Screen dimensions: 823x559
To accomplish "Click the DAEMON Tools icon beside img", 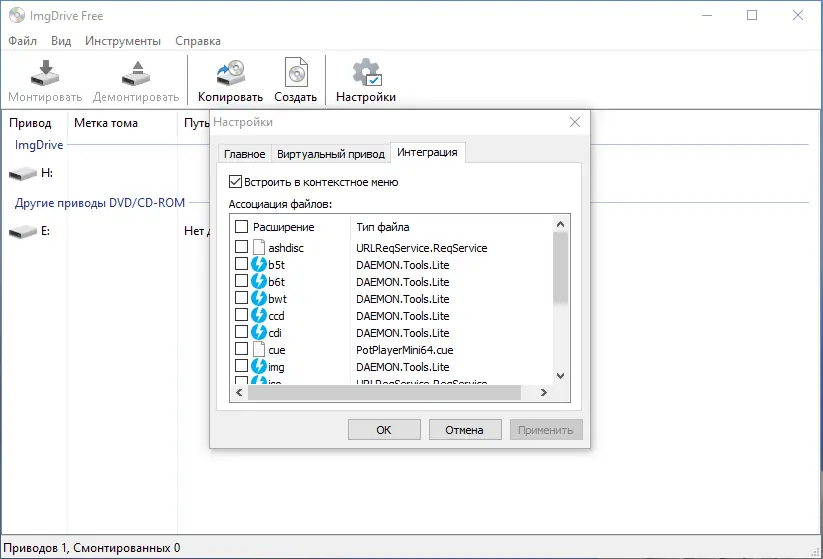I will coord(259,366).
